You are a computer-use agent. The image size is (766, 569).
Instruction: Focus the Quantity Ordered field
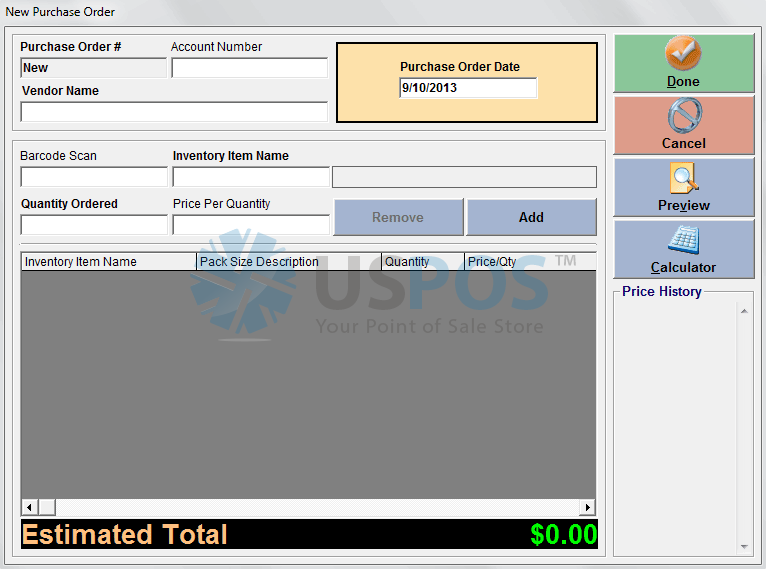click(94, 225)
